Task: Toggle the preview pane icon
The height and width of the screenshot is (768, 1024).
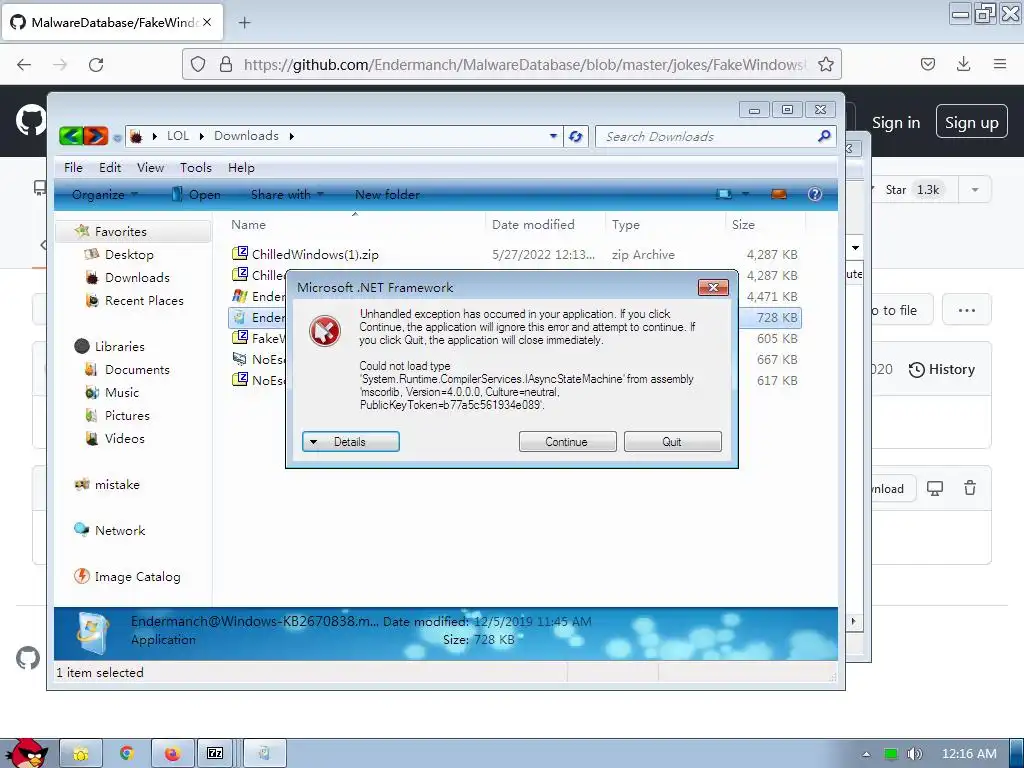Action: tap(778, 194)
